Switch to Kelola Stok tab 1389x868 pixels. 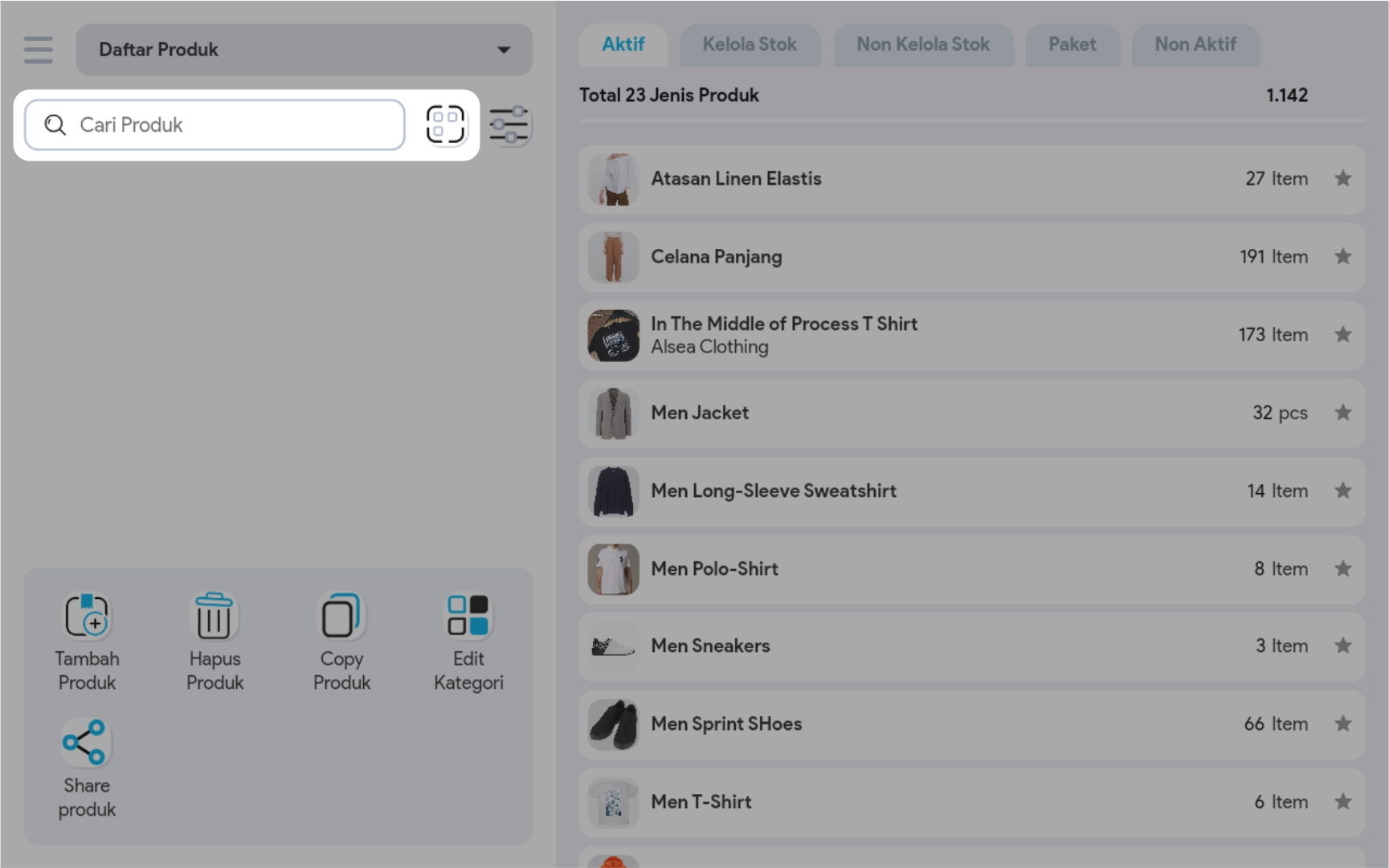pyautogui.click(x=750, y=45)
